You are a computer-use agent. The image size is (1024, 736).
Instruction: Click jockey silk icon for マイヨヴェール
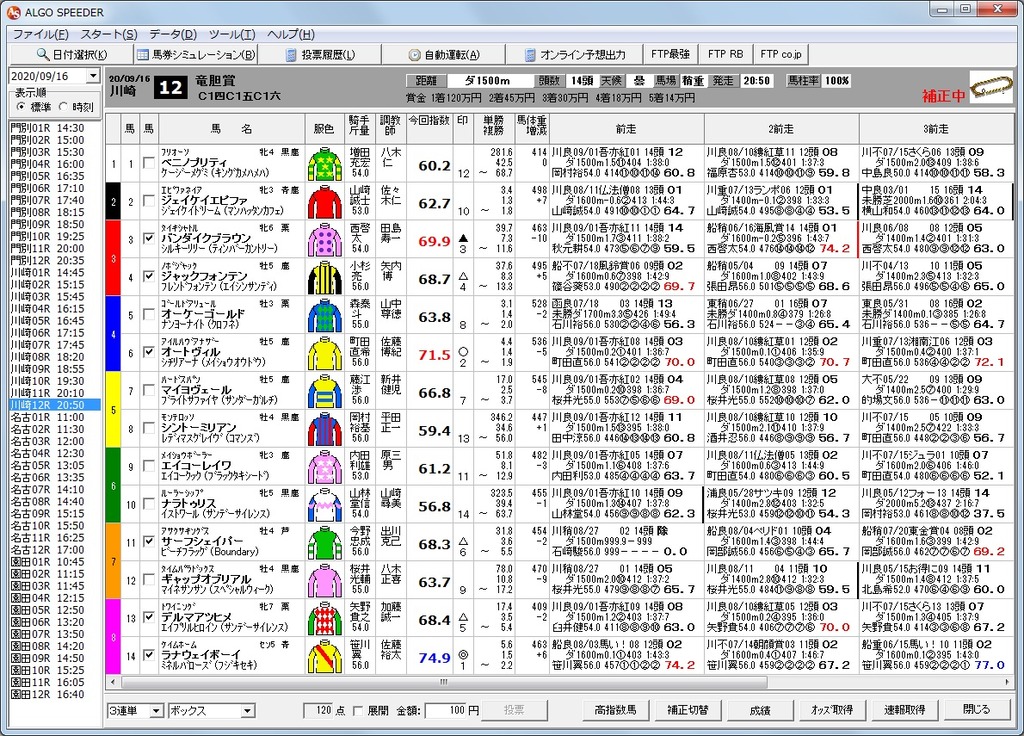click(x=325, y=391)
